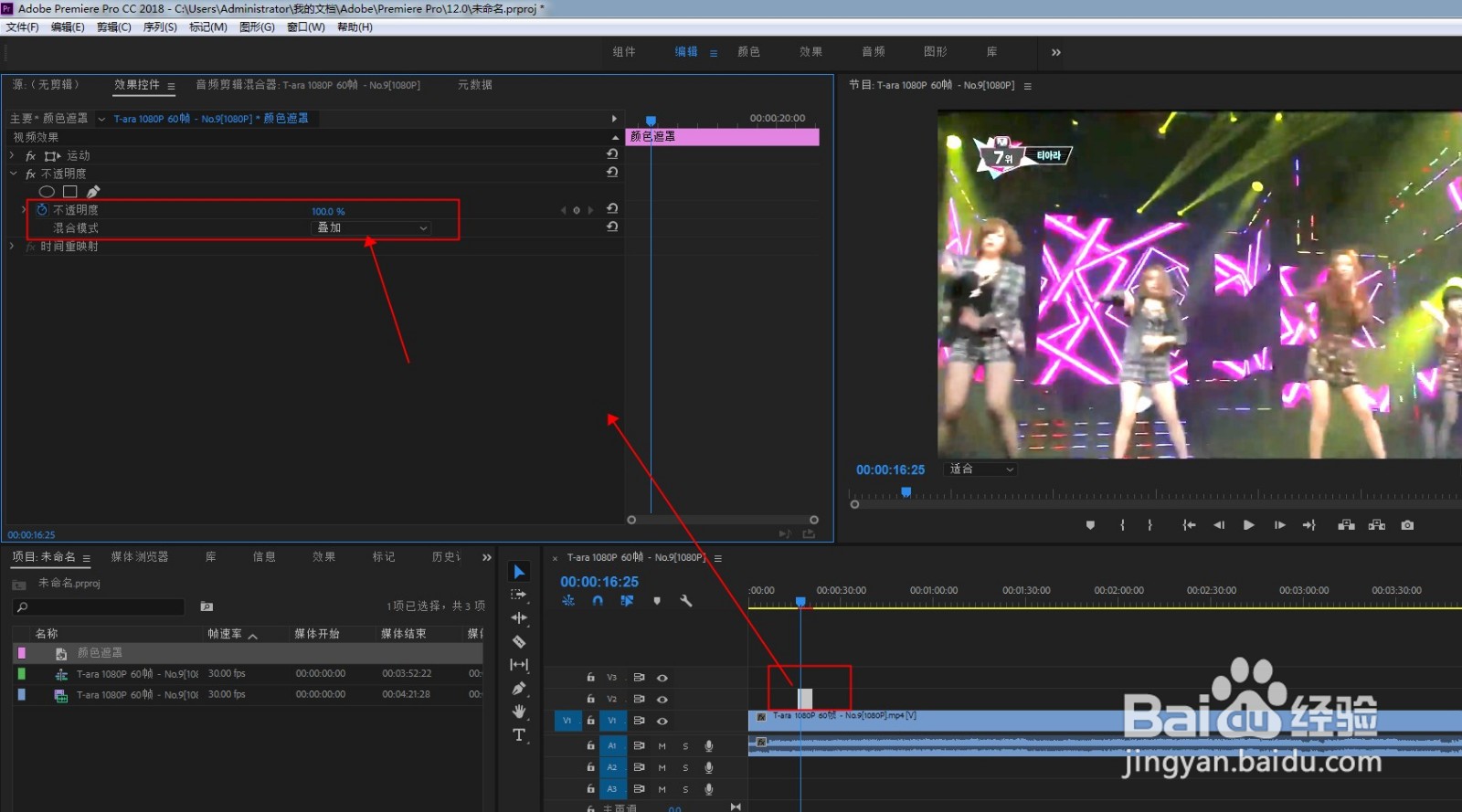The height and width of the screenshot is (812, 1462).
Task: Switch to Color workspace
Action: 749,52
